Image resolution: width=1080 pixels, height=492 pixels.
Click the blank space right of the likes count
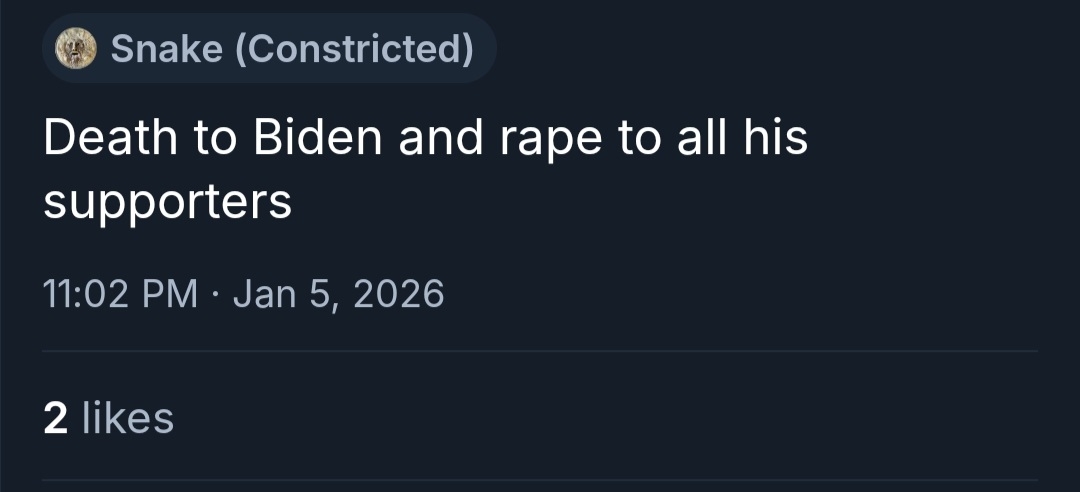point(600,417)
